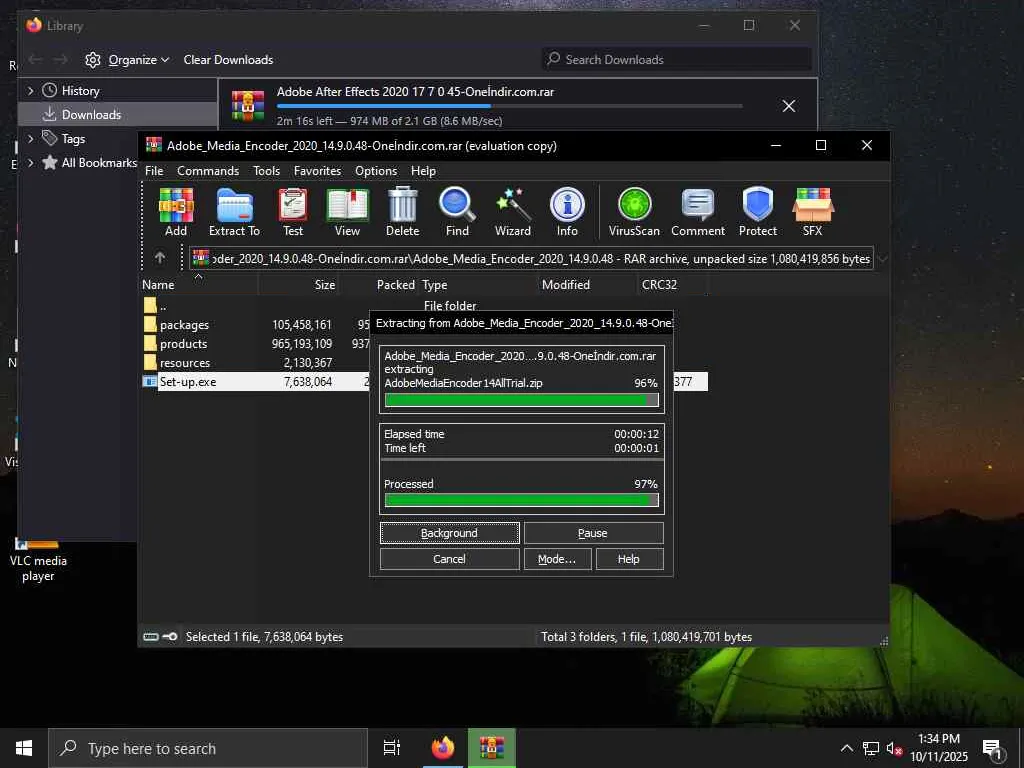The width and height of the screenshot is (1024, 768).
Task: Click the drive key icon in the status bar
Action: pyautogui.click(x=170, y=637)
